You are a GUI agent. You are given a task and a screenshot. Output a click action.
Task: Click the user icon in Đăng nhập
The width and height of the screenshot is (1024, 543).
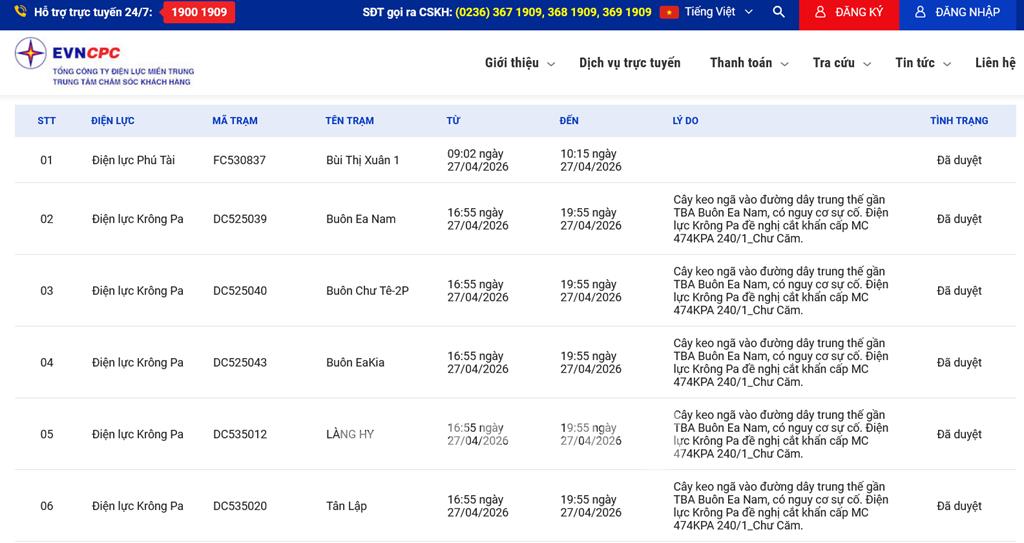tap(920, 12)
